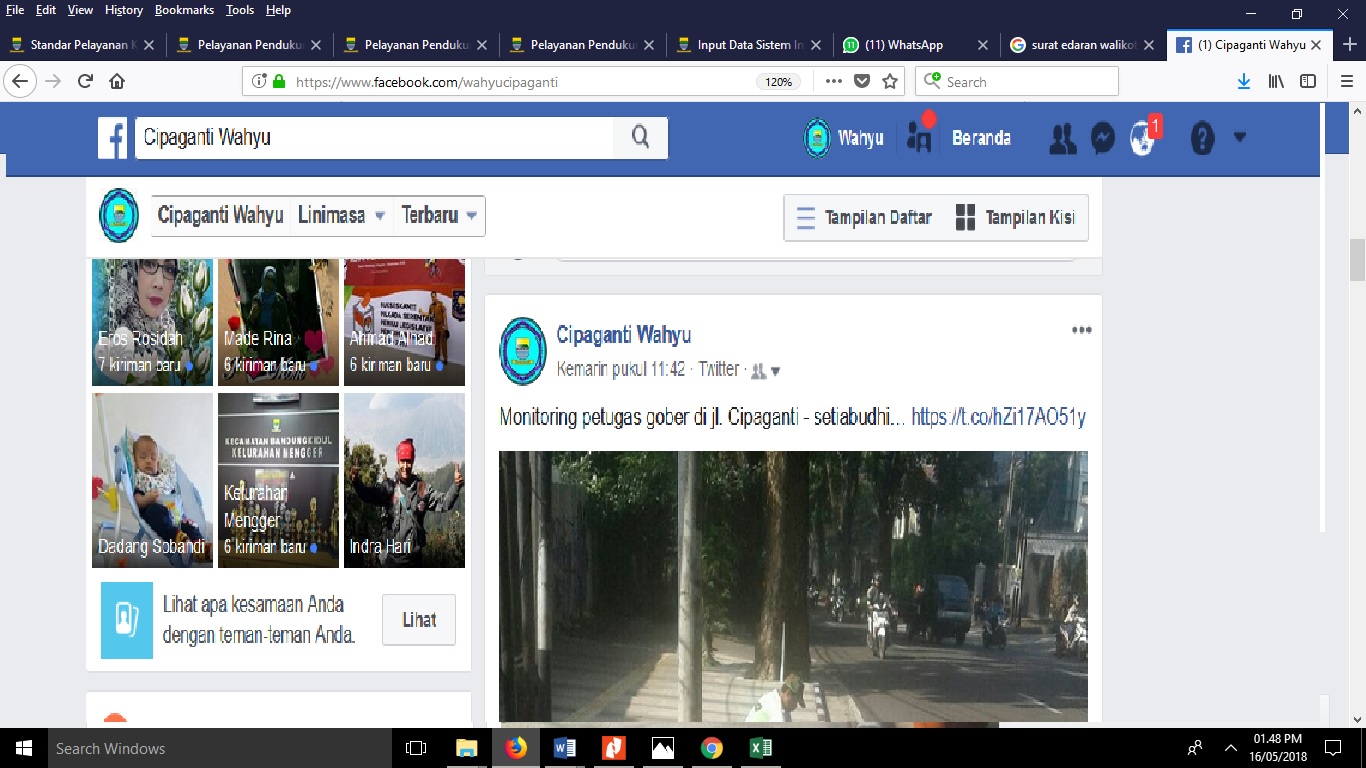Open the Firefox hamburger menu

(x=1345, y=81)
